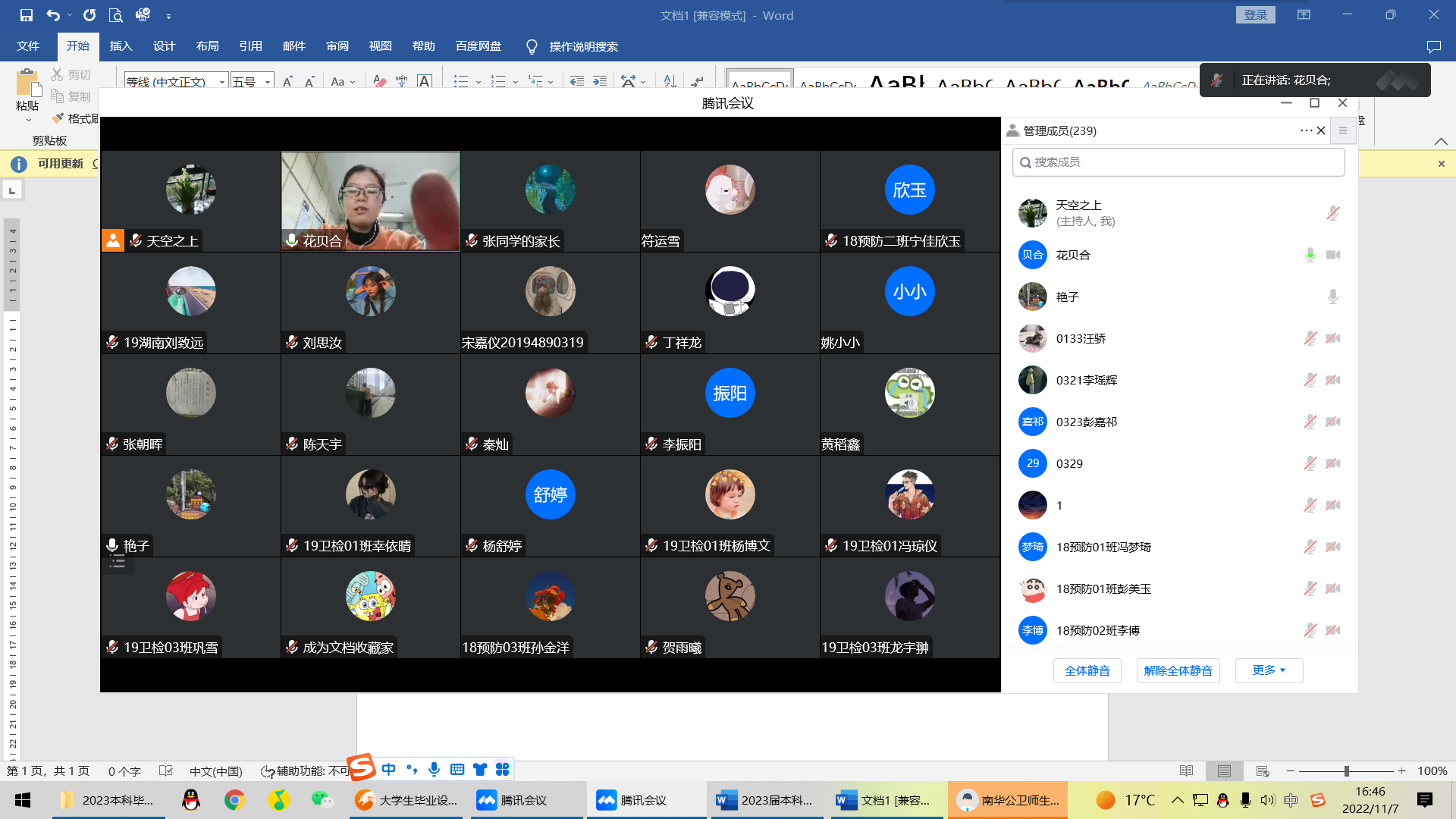The height and width of the screenshot is (819, 1456).
Task: Toggle microphone for member 花贝合
Action: (1310, 255)
